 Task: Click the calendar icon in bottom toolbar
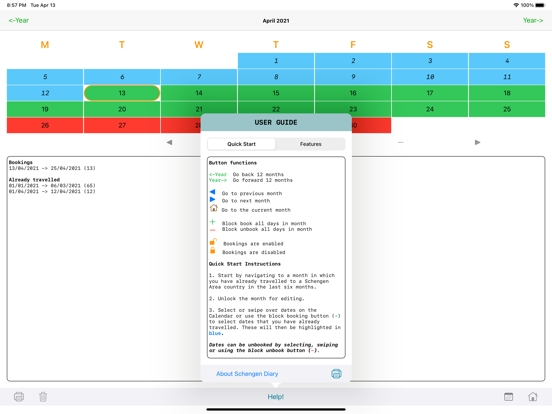pyautogui.click(x=508, y=397)
